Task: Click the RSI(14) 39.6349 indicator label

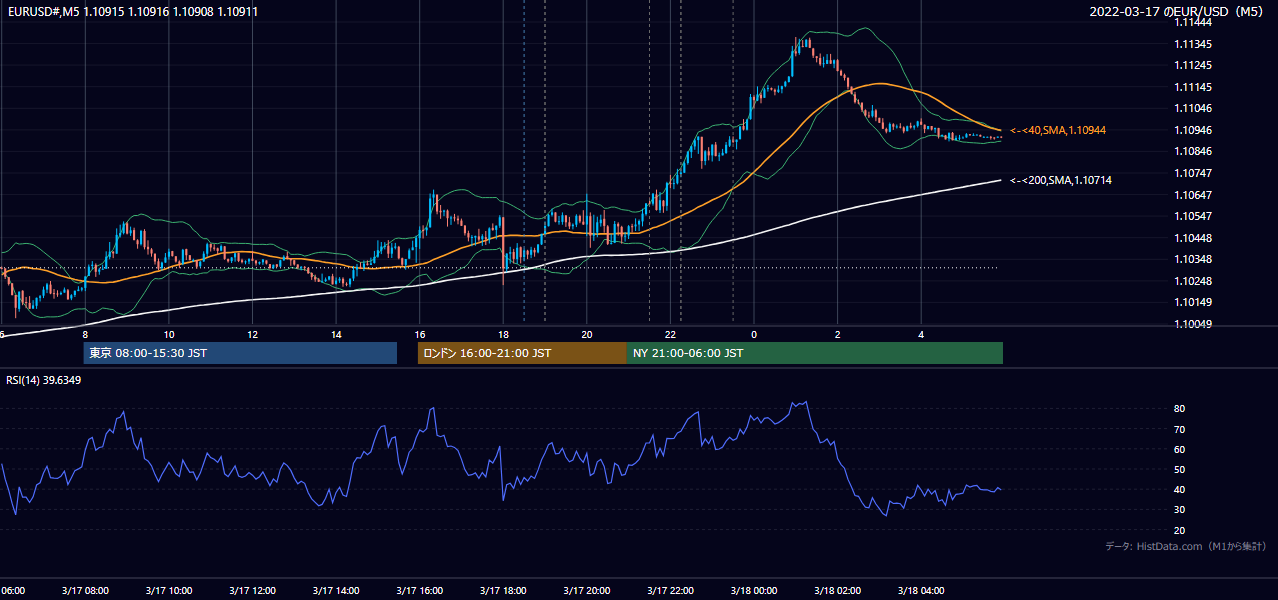Action: tap(44, 380)
